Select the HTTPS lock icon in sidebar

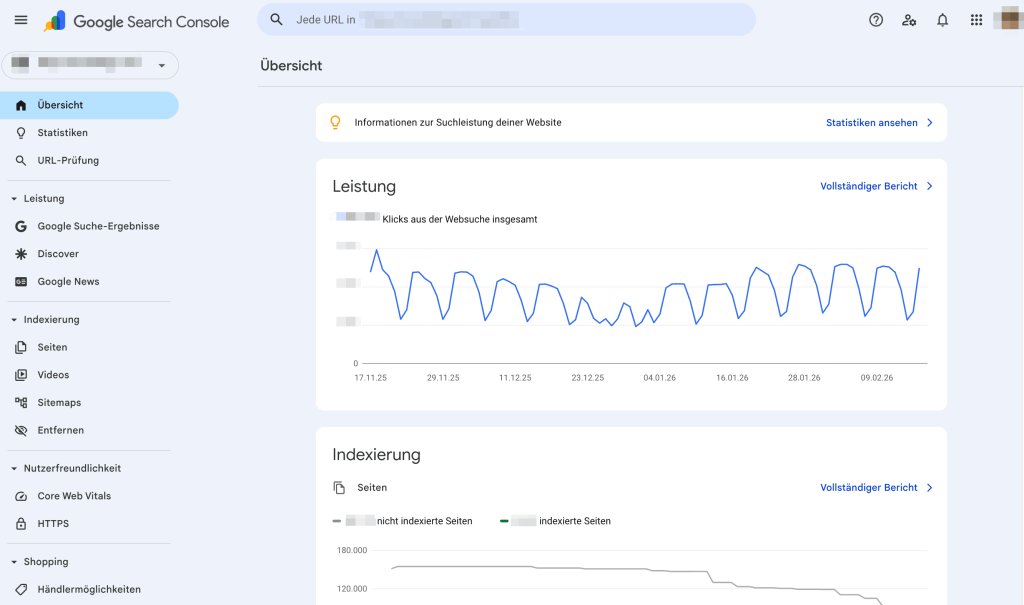(20, 523)
